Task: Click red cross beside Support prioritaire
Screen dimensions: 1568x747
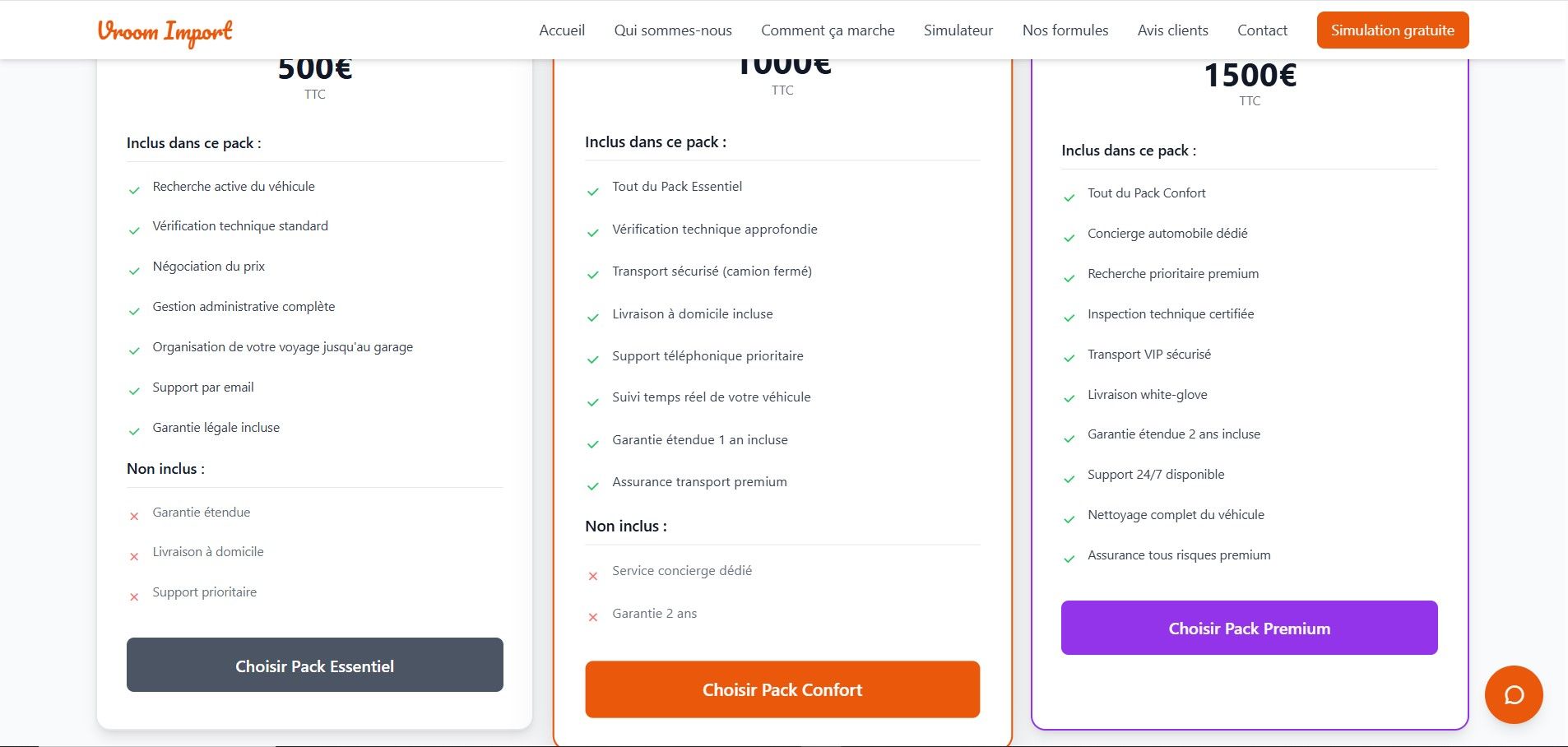Action: (134, 596)
